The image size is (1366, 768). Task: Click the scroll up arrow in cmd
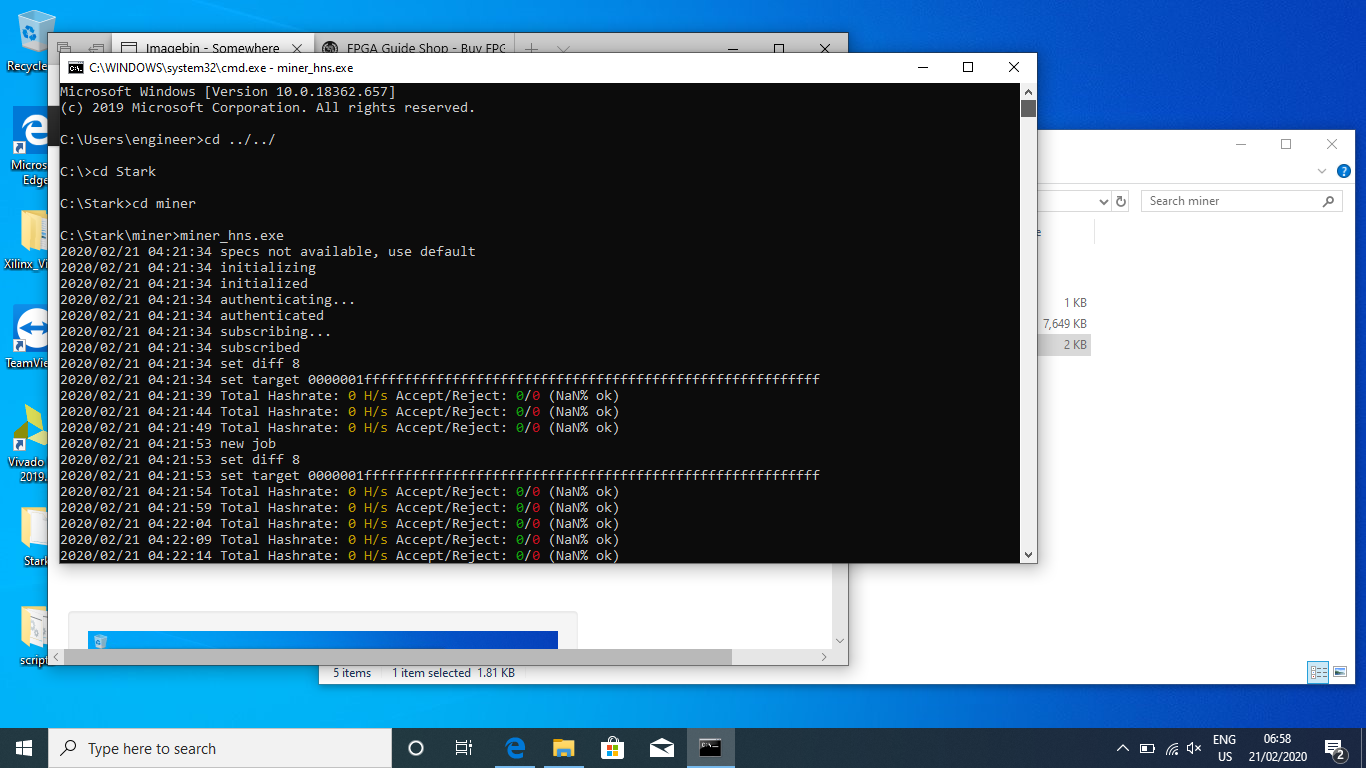click(1028, 91)
